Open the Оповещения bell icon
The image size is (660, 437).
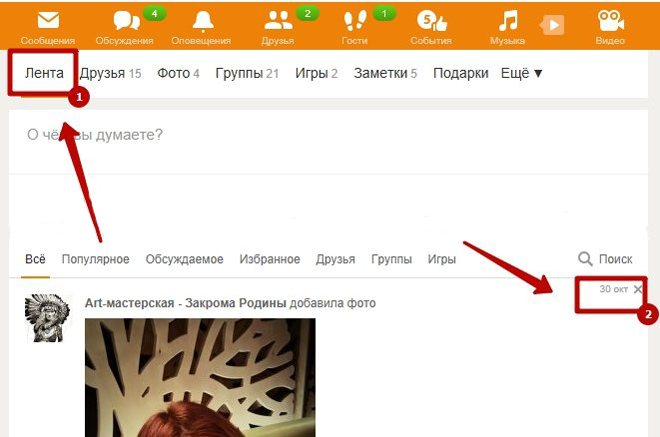click(x=203, y=21)
